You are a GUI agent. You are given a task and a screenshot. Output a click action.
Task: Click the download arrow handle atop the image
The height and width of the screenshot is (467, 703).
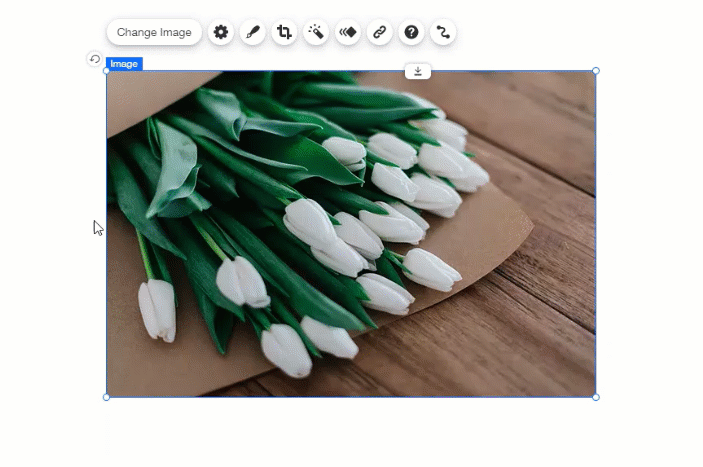418,71
